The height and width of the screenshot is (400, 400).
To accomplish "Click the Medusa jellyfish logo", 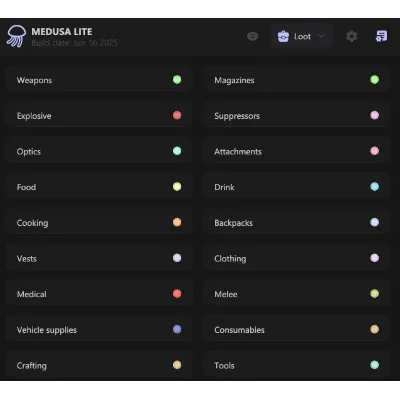I will click(16, 36).
